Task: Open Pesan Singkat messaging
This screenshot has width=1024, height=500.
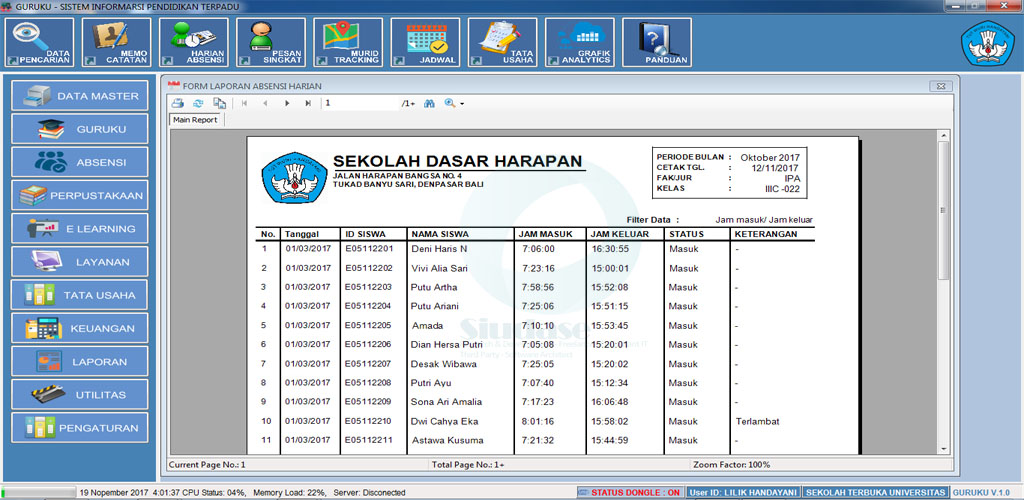Action: tap(272, 43)
